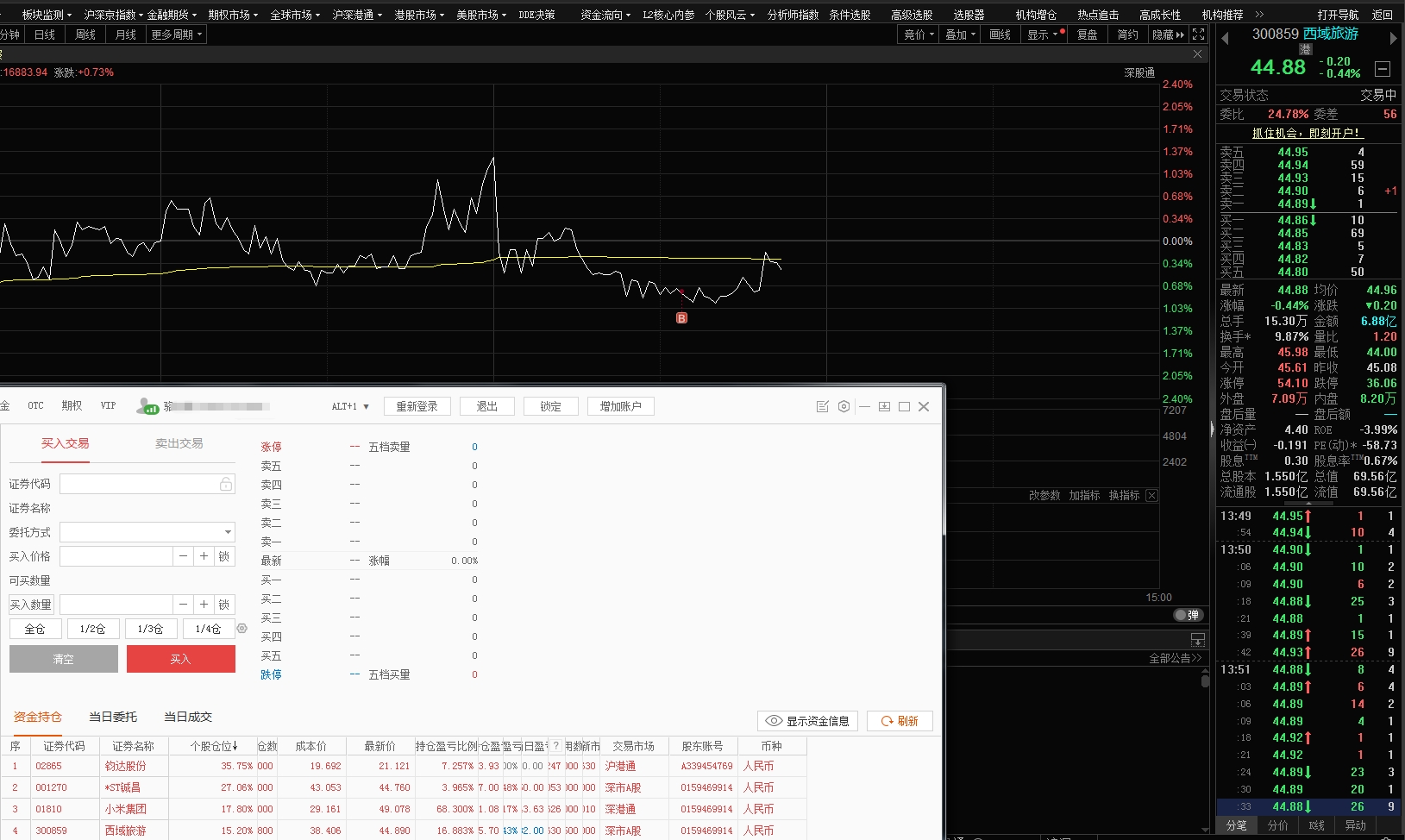Click the 抓住机会，即刻开户 link
The height and width of the screenshot is (840, 1405).
[x=1307, y=134]
